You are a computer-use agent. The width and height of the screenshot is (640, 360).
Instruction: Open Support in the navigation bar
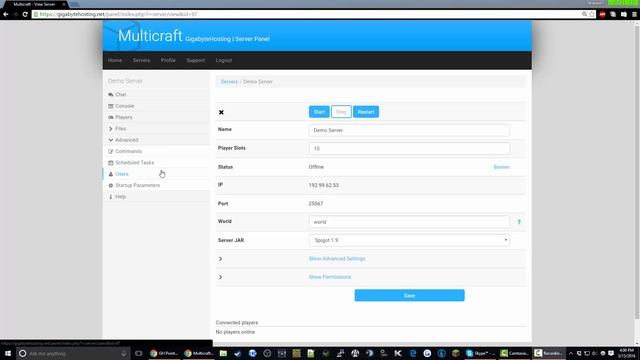point(196,60)
